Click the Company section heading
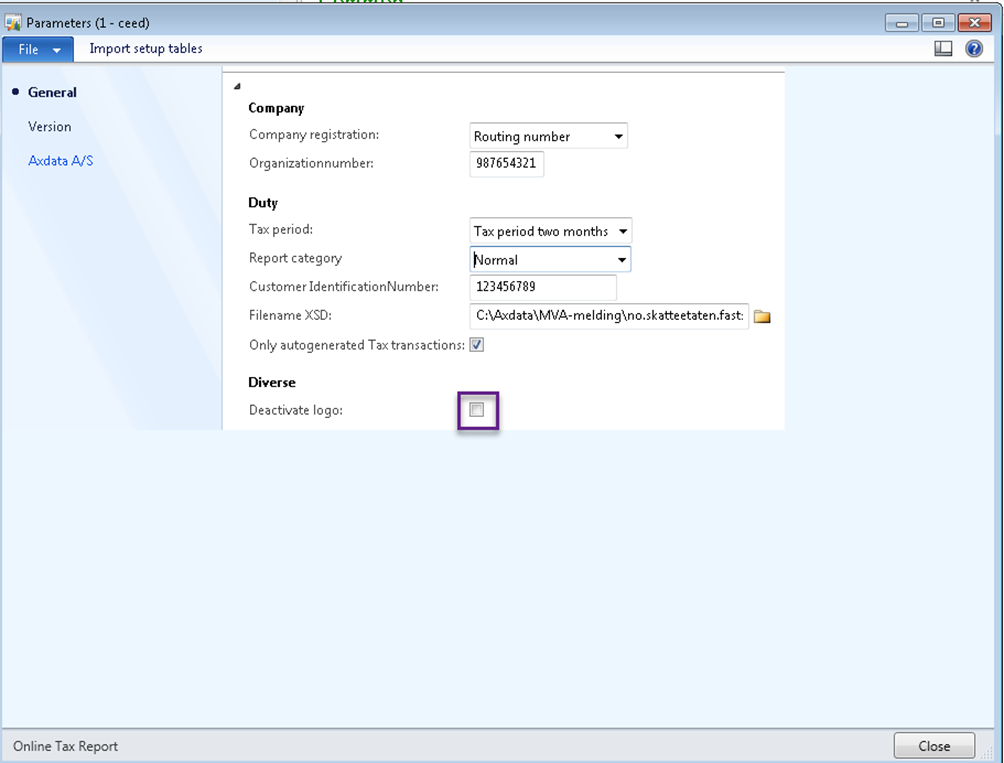The height and width of the screenshot is (763, 1004). (276, 108)
